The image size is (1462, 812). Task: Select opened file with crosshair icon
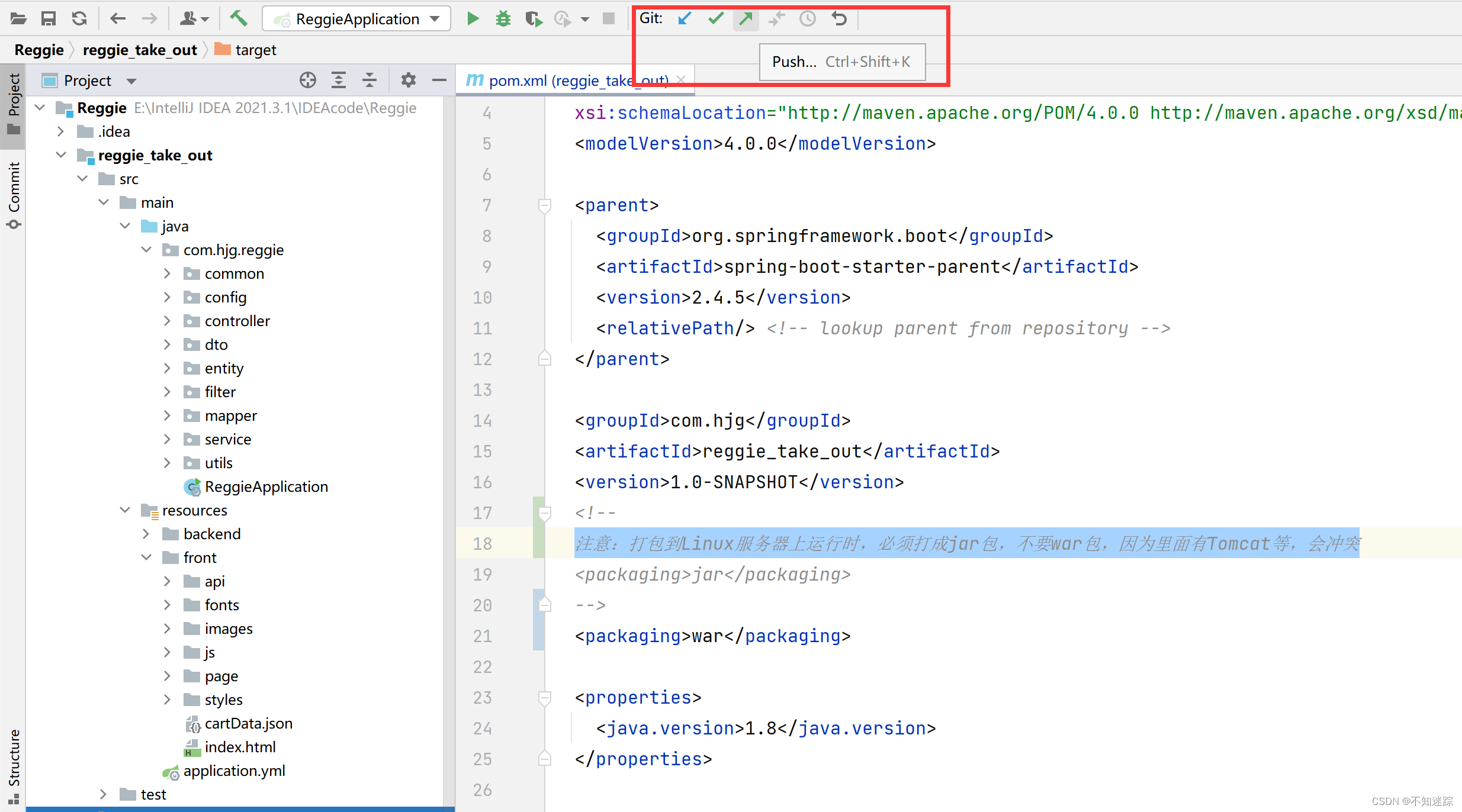click(307, 80)
